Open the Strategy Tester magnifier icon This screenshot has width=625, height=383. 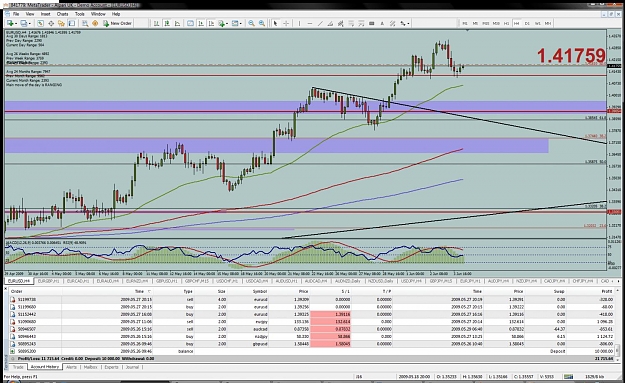[x=85, y=24]
